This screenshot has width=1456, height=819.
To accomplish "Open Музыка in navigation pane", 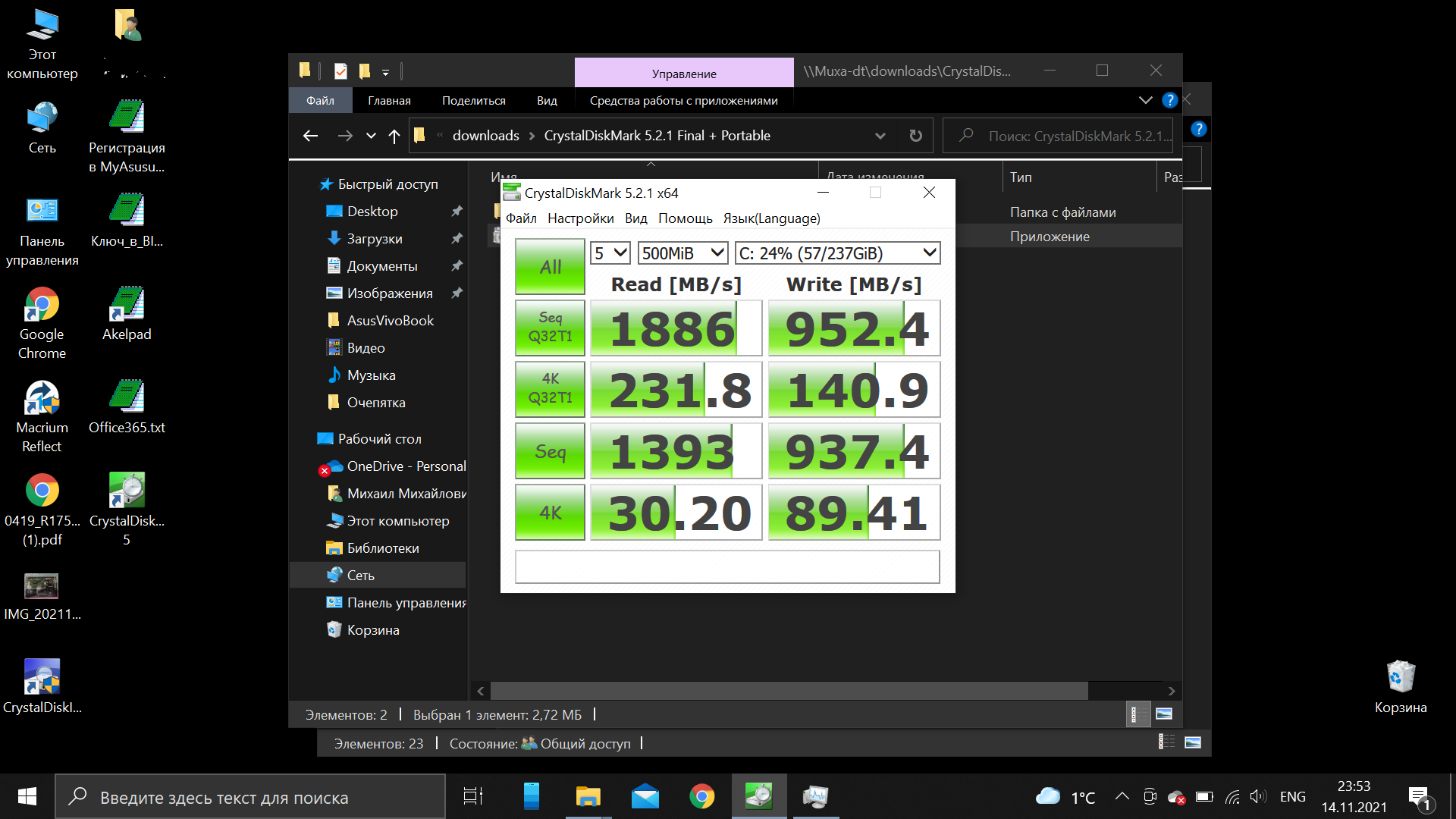I will pos(371,375).
